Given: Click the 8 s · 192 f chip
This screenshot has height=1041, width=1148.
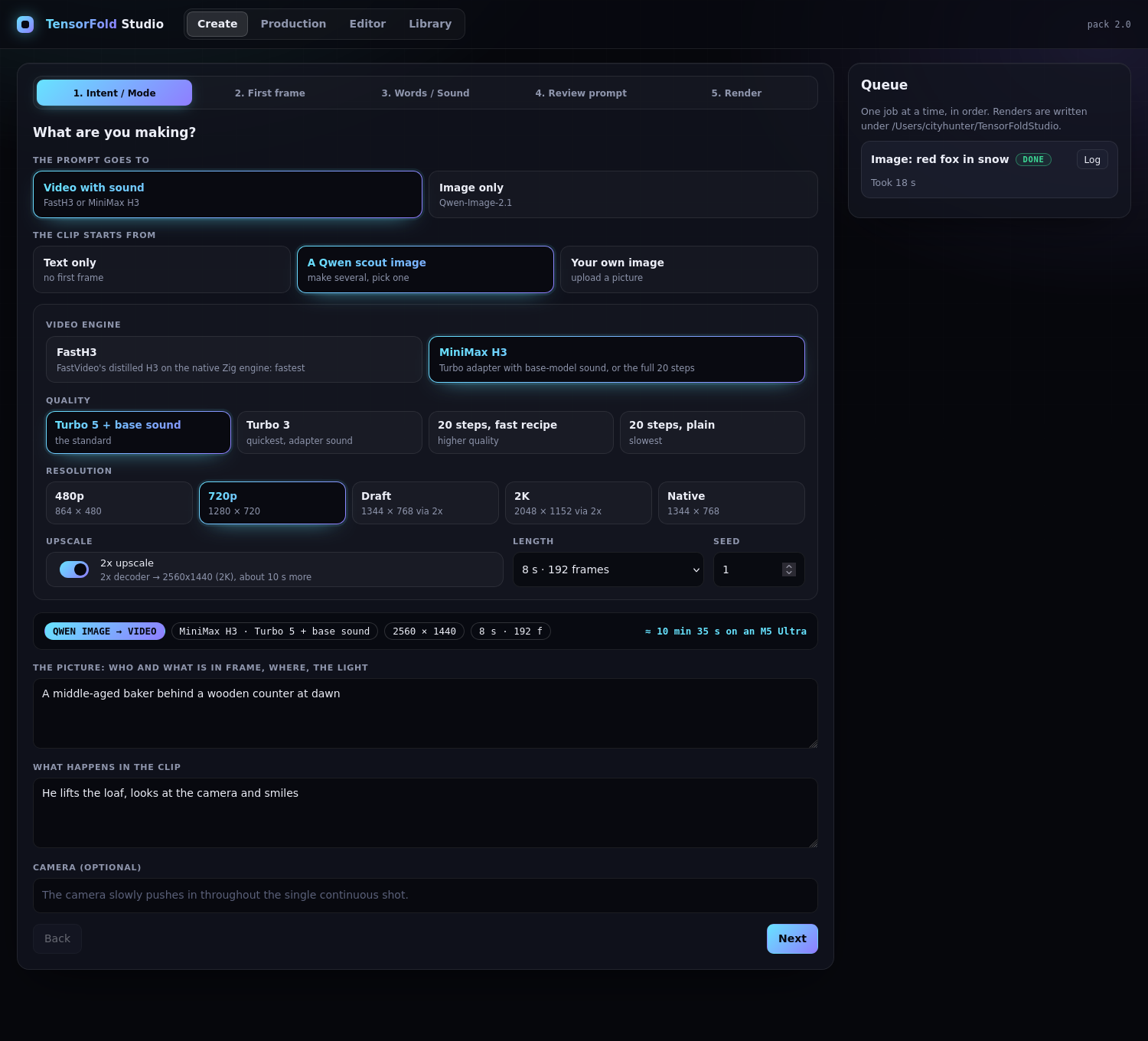Looking at the screenshot, I should 510,631.
